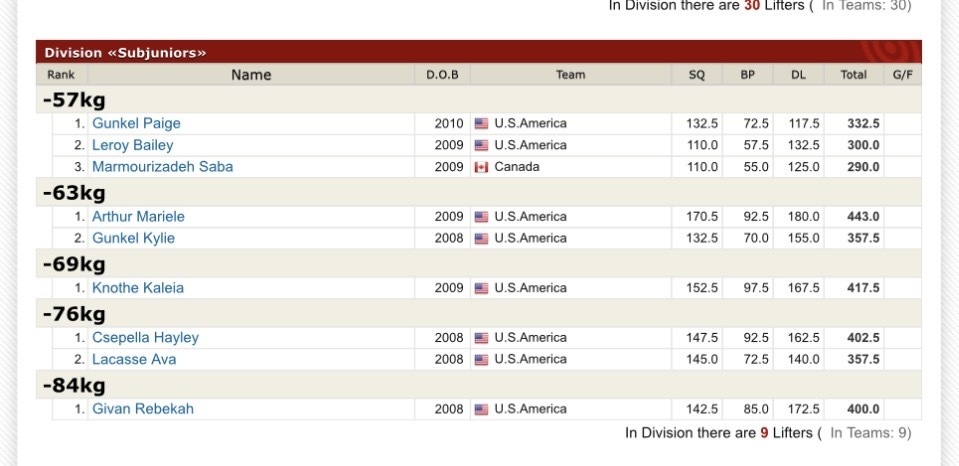Click the Total column header
The height and width of the screenshot is (466, 959).
853,75
